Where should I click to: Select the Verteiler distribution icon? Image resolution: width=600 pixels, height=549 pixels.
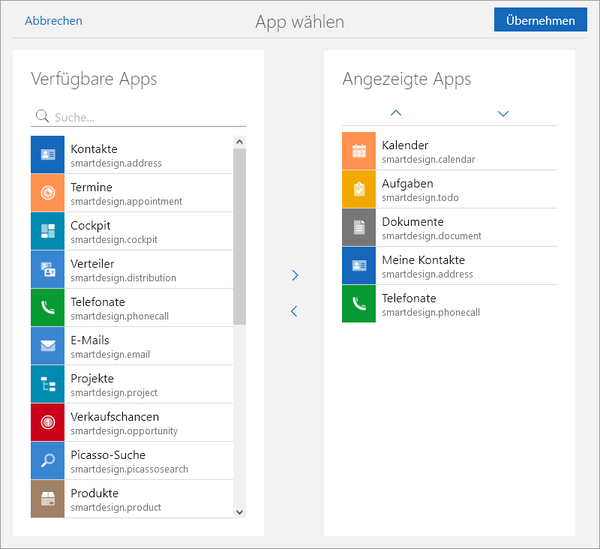[48, 269]
